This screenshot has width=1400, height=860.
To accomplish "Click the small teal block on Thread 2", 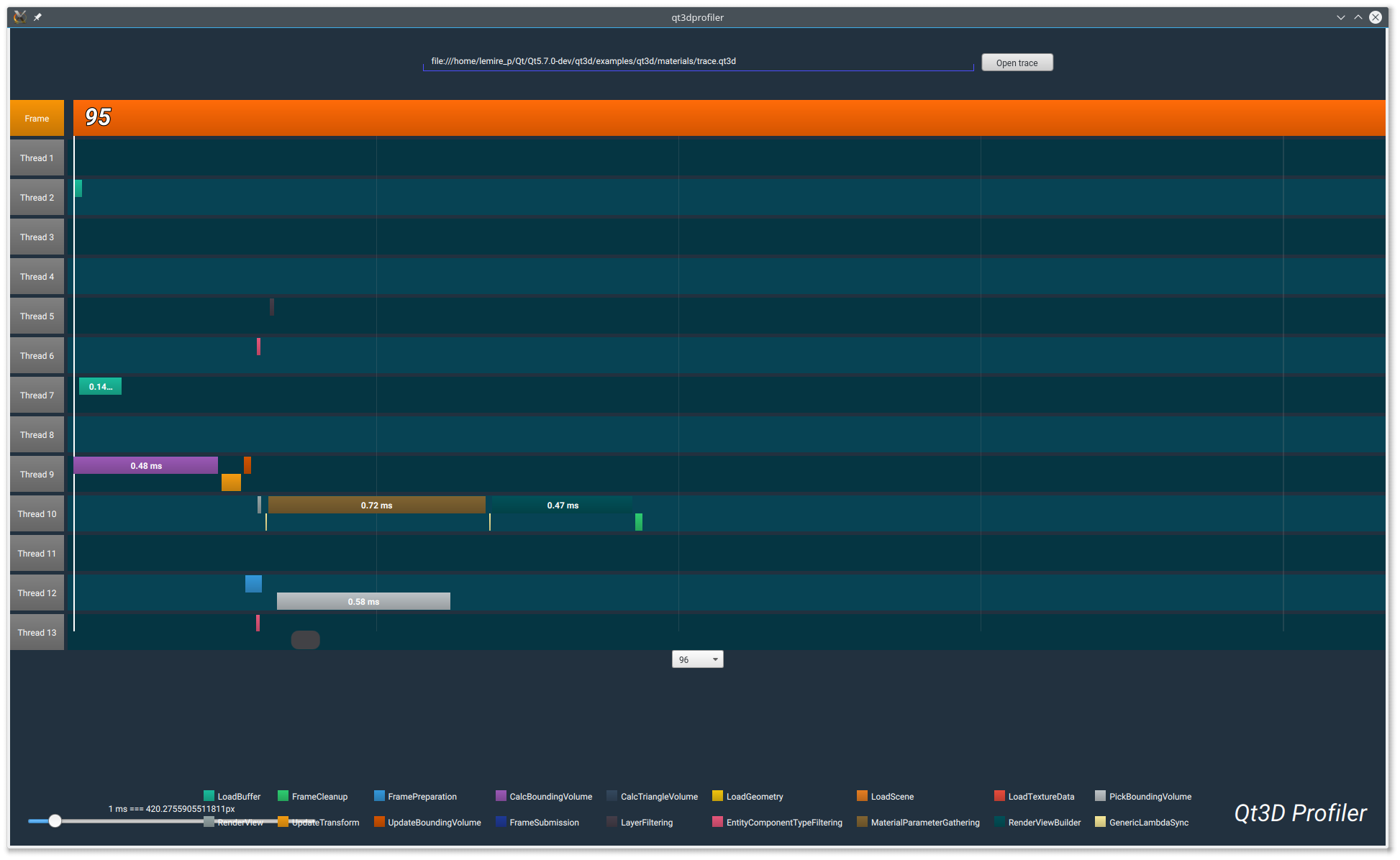I will coord(78,188).
